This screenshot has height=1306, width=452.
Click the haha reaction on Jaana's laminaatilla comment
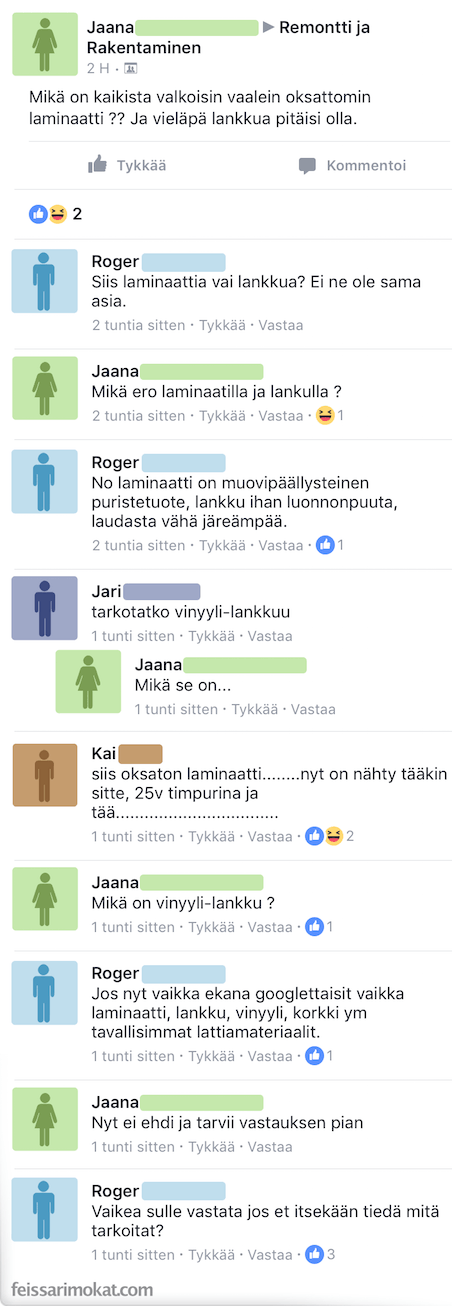[x=325, y=415]
